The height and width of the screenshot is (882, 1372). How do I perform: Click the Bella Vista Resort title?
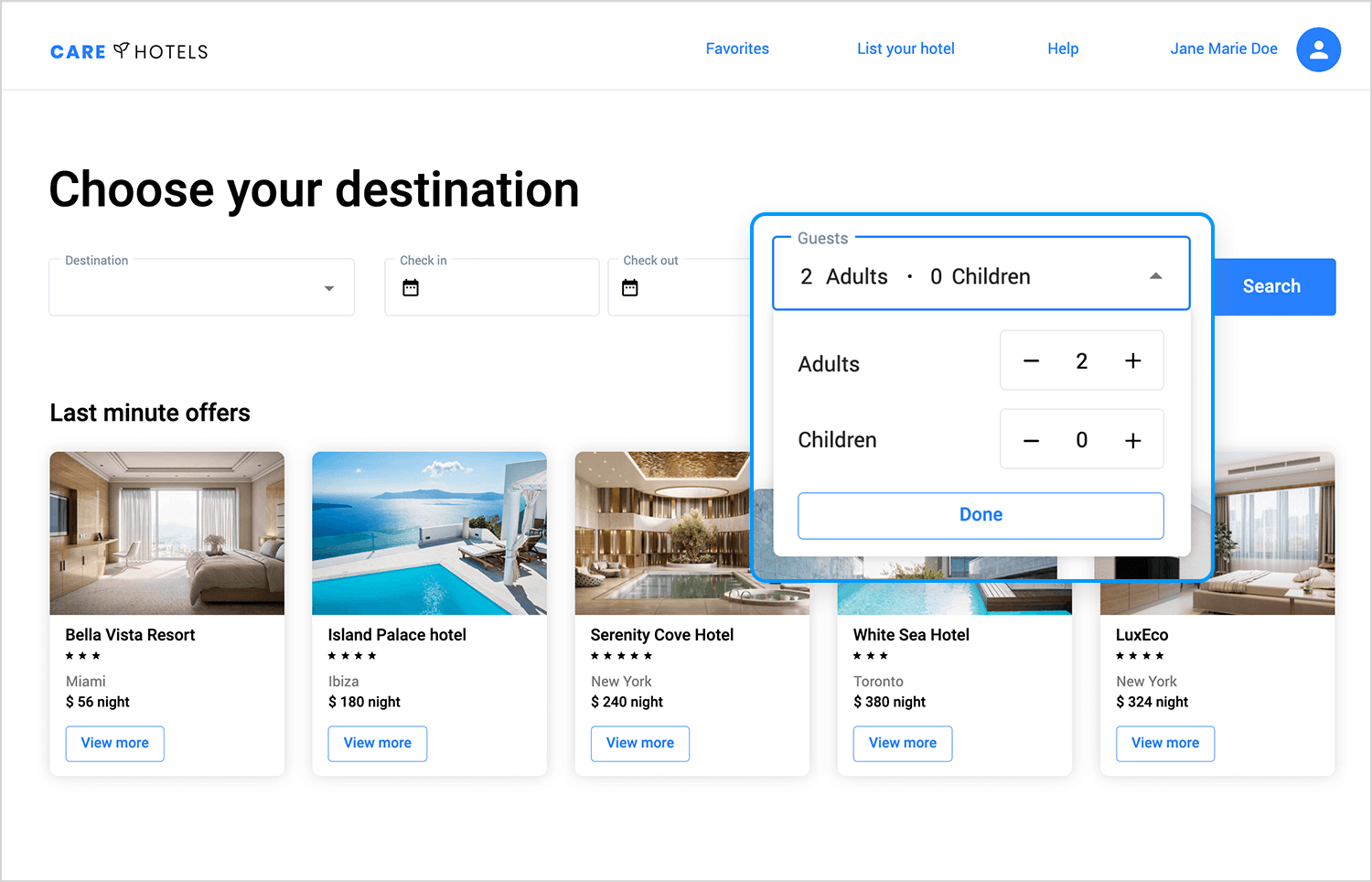[130, 635]
